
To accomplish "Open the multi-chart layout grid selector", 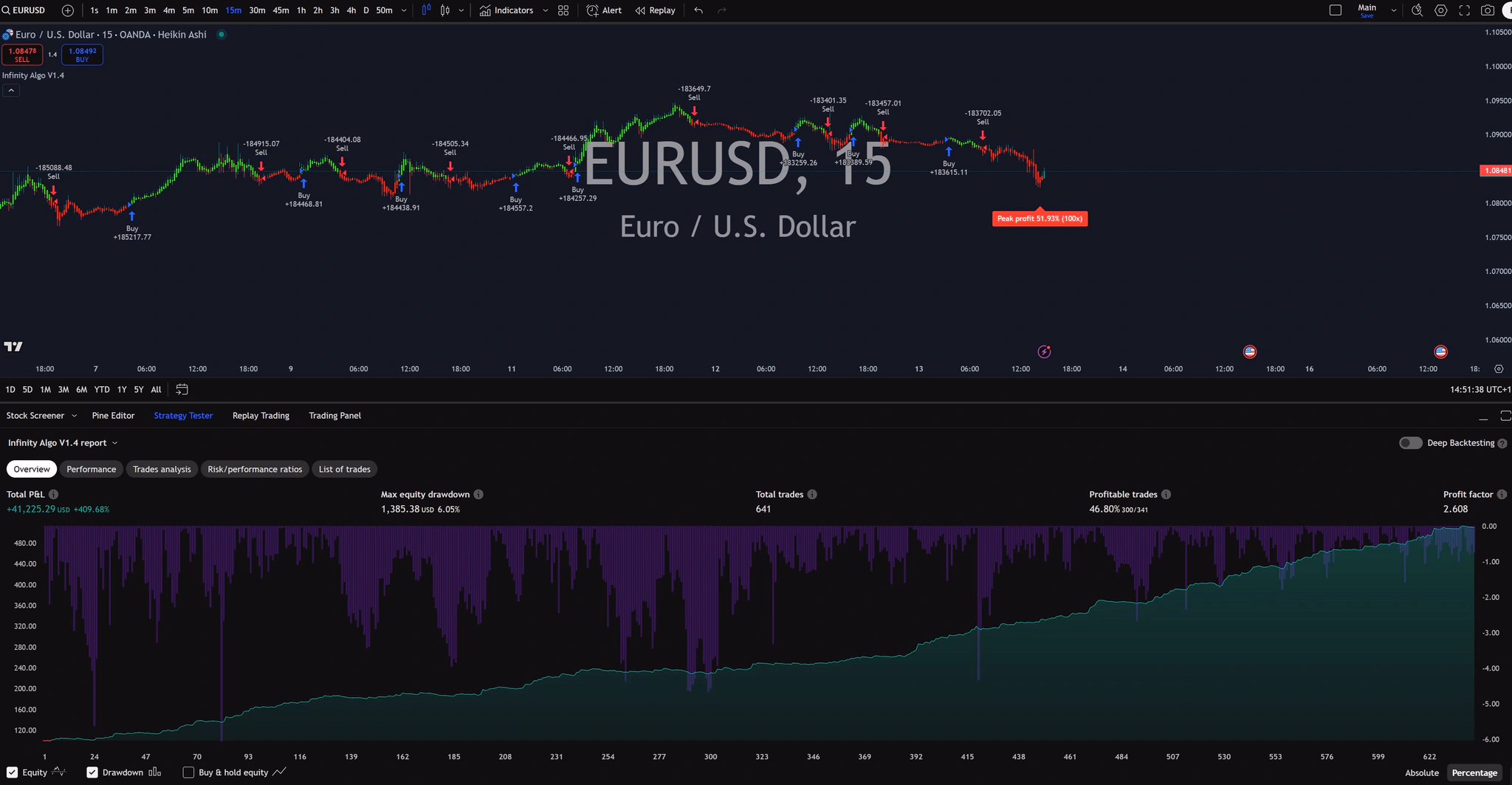I will (562, 10).
